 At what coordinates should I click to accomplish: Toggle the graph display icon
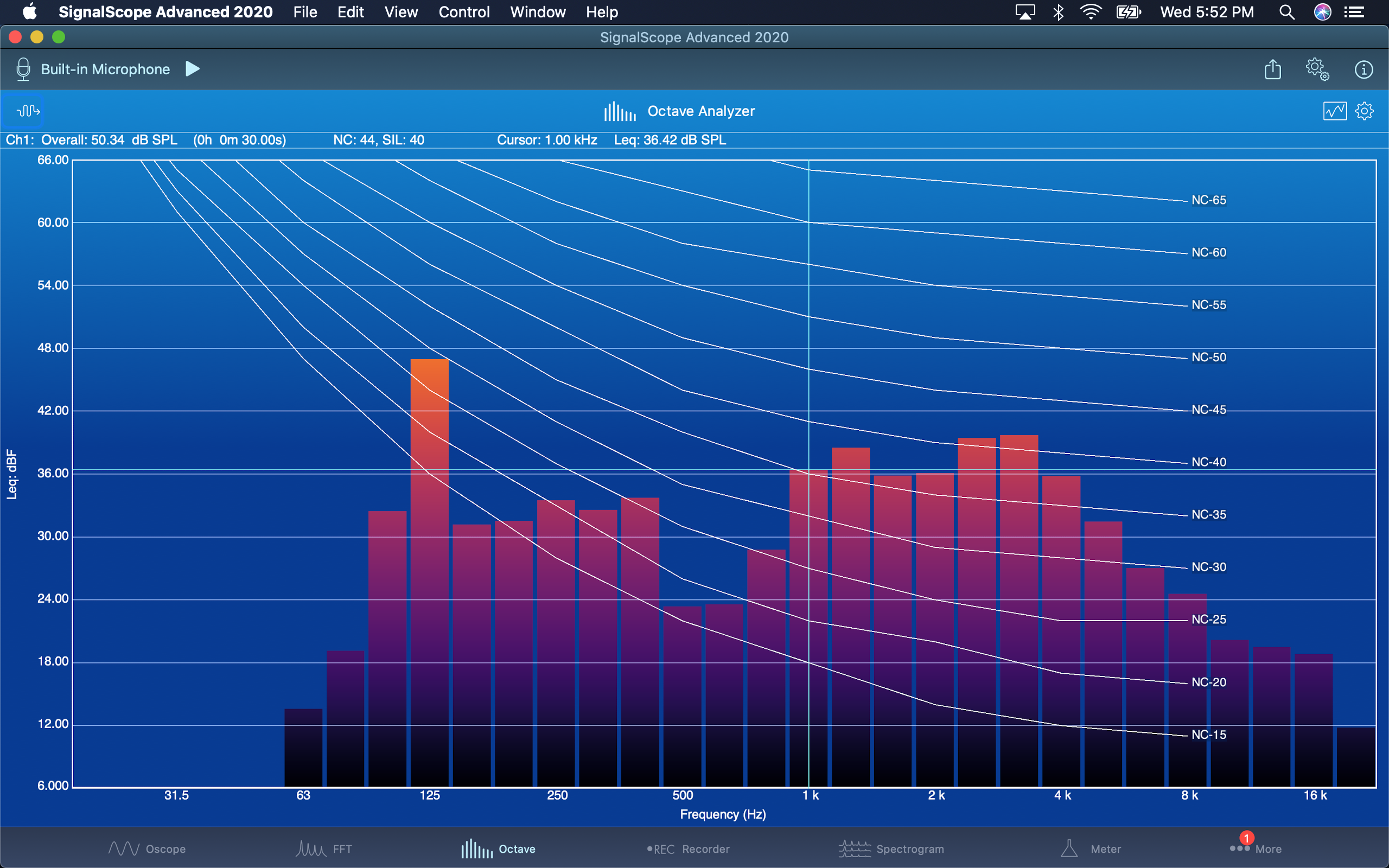pos(1335,111)
